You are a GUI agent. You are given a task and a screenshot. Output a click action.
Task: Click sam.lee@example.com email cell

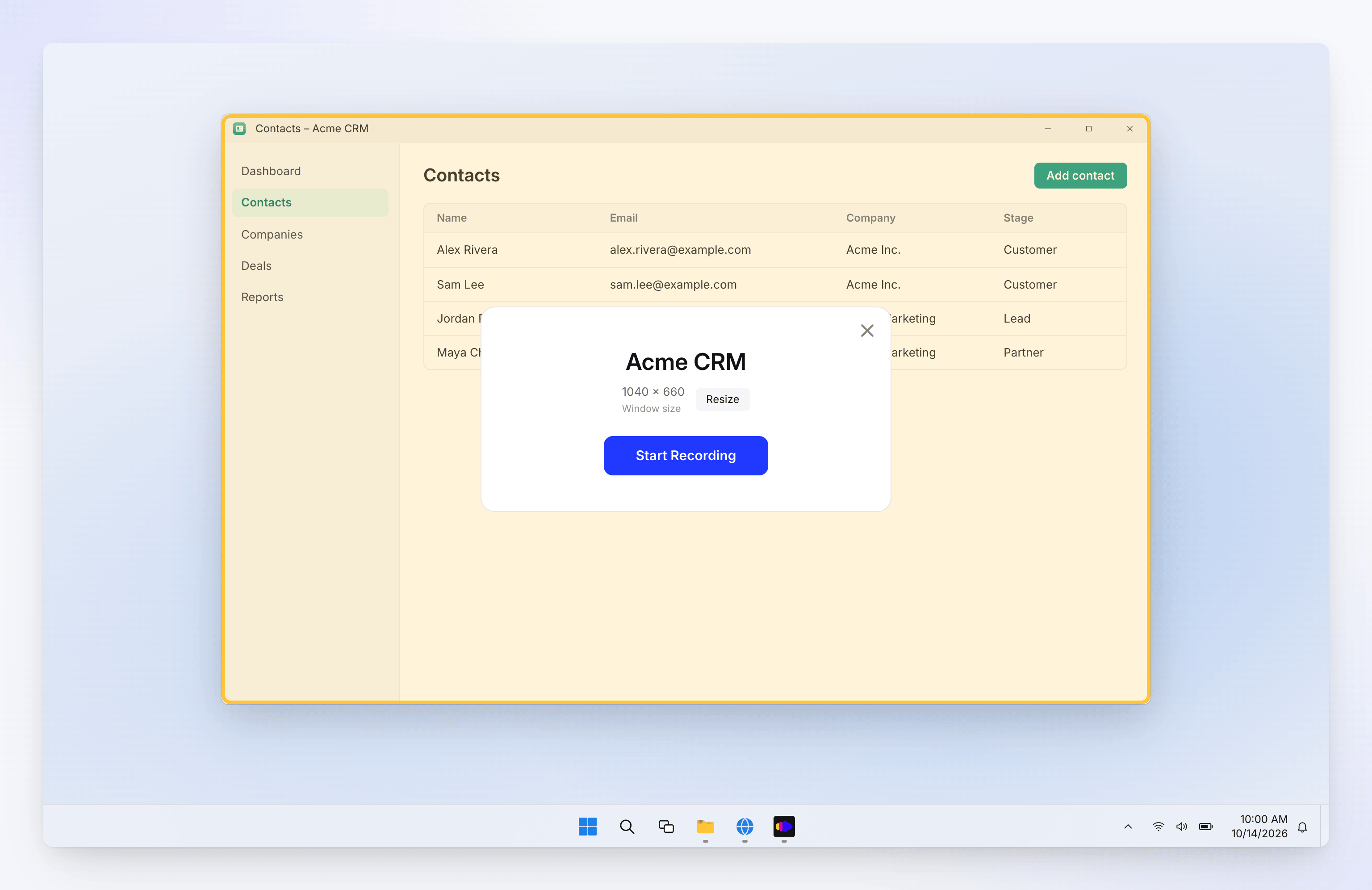[673, 284]
